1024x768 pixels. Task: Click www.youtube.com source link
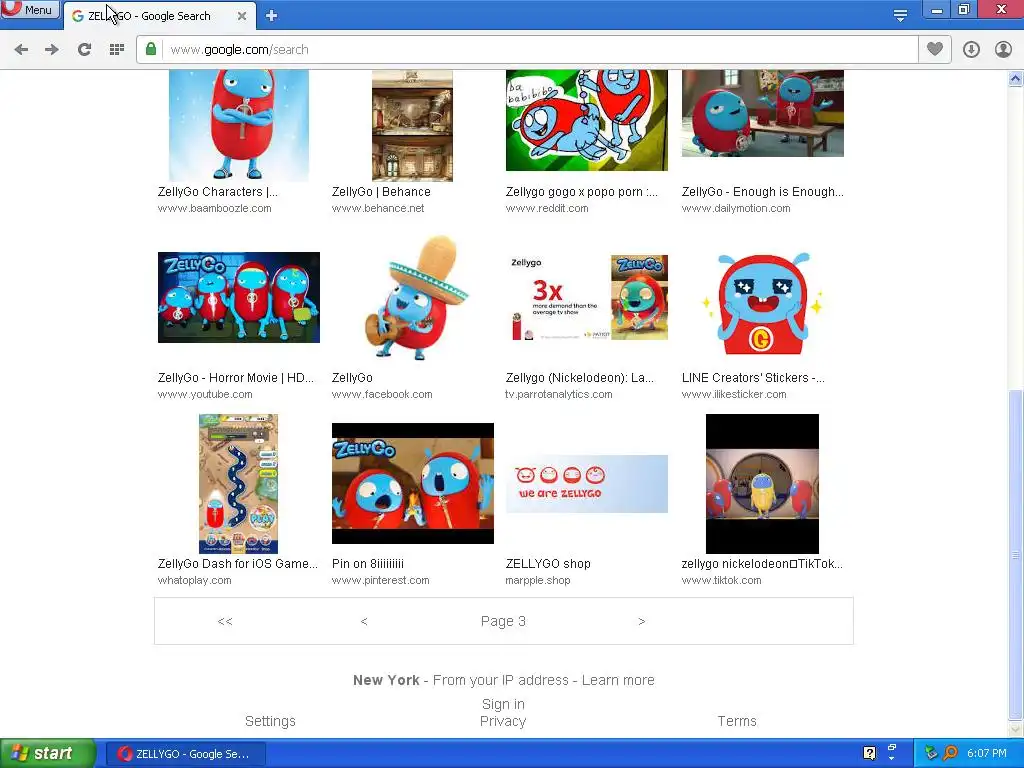pos(204,394)
